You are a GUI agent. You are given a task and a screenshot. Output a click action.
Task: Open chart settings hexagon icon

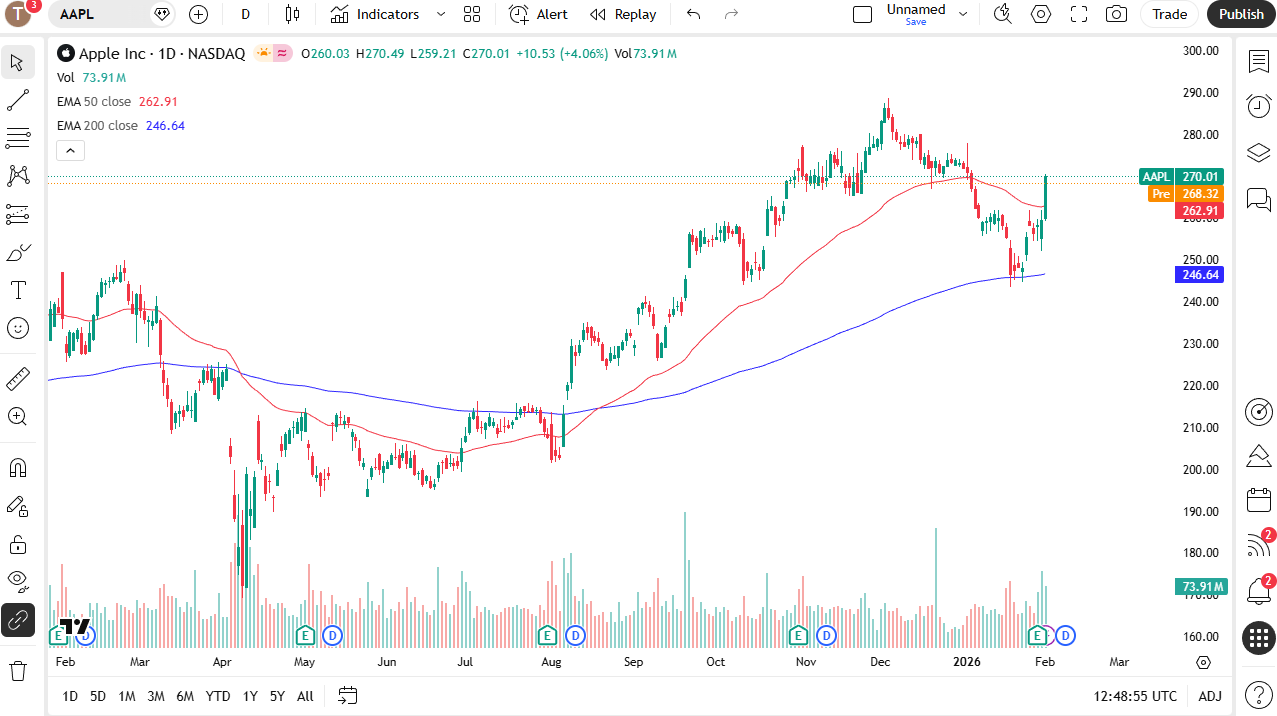[x=1041, y=14]
